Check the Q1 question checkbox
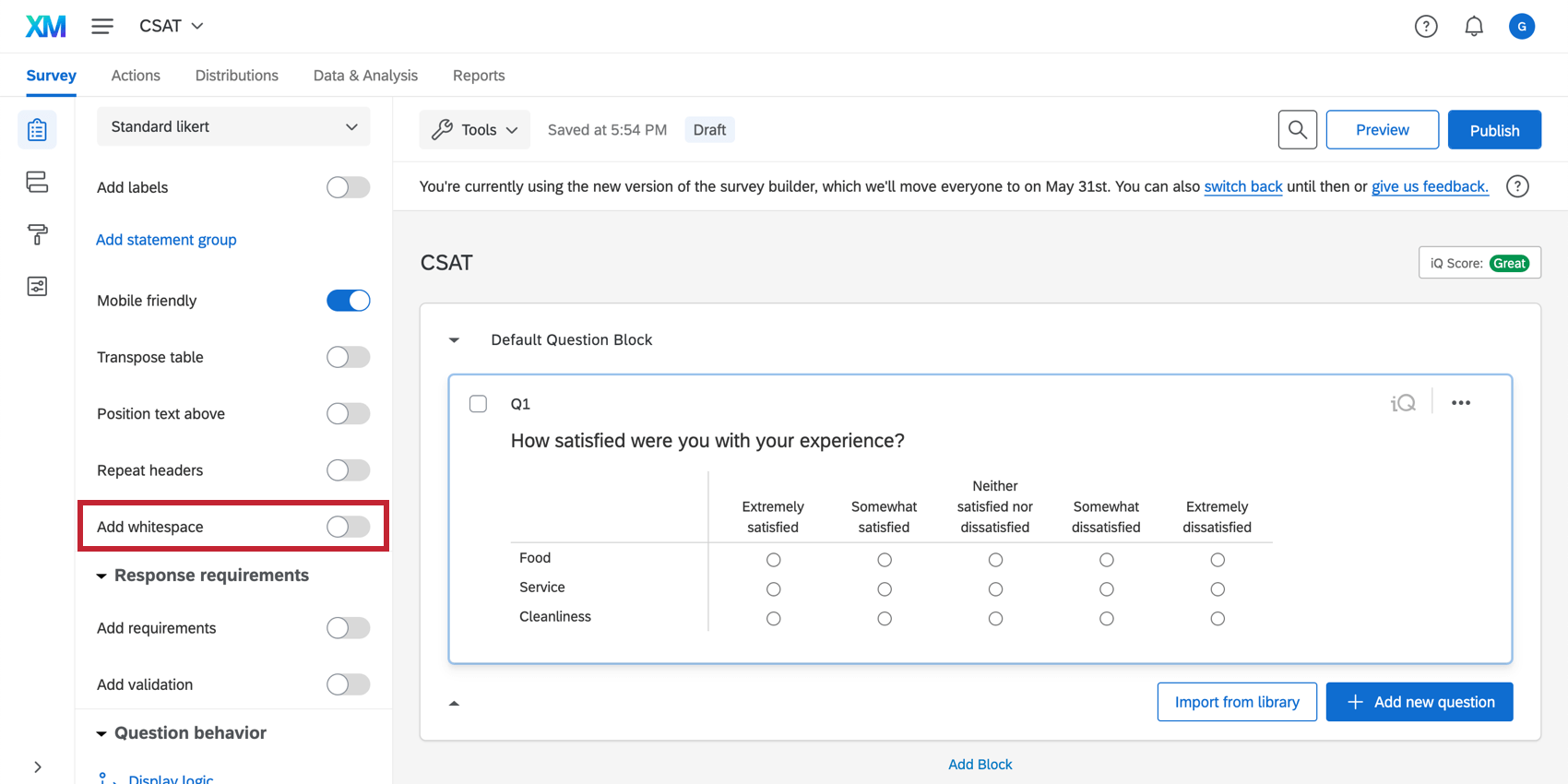Image resolution: width=1568 pixels, height=784 pixels. coord(478,404)
